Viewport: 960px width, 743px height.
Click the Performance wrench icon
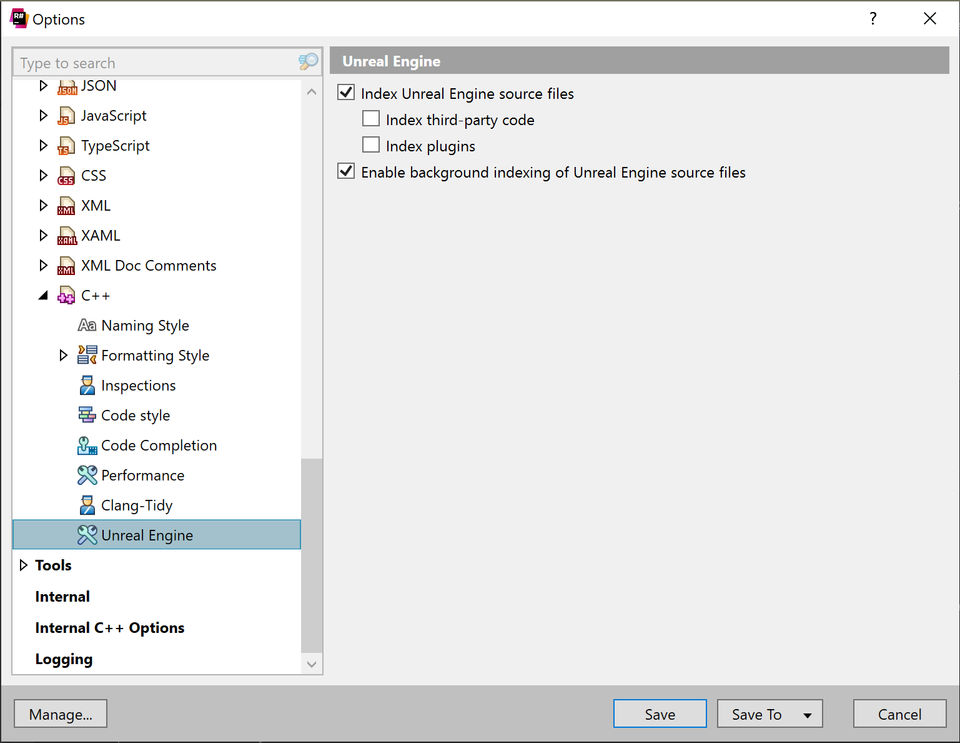tap(87, 476)
